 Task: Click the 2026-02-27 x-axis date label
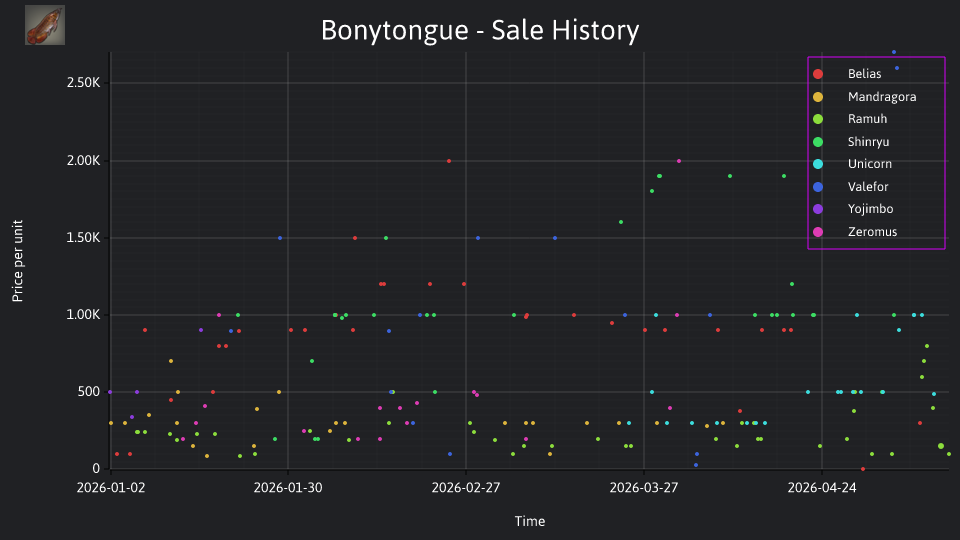(466, 488)
